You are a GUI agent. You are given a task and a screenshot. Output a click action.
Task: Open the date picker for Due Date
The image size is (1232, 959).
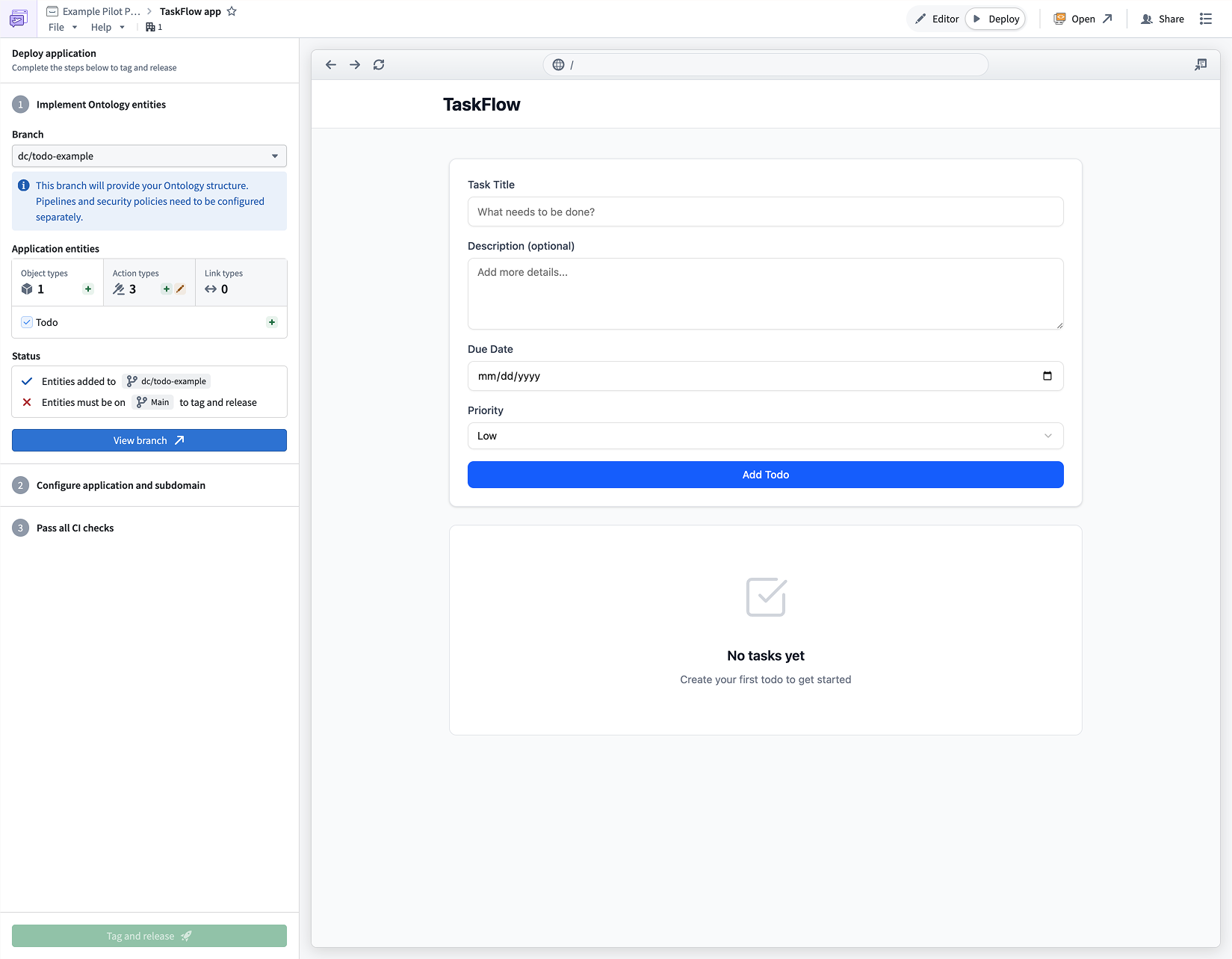(1048, 376)
